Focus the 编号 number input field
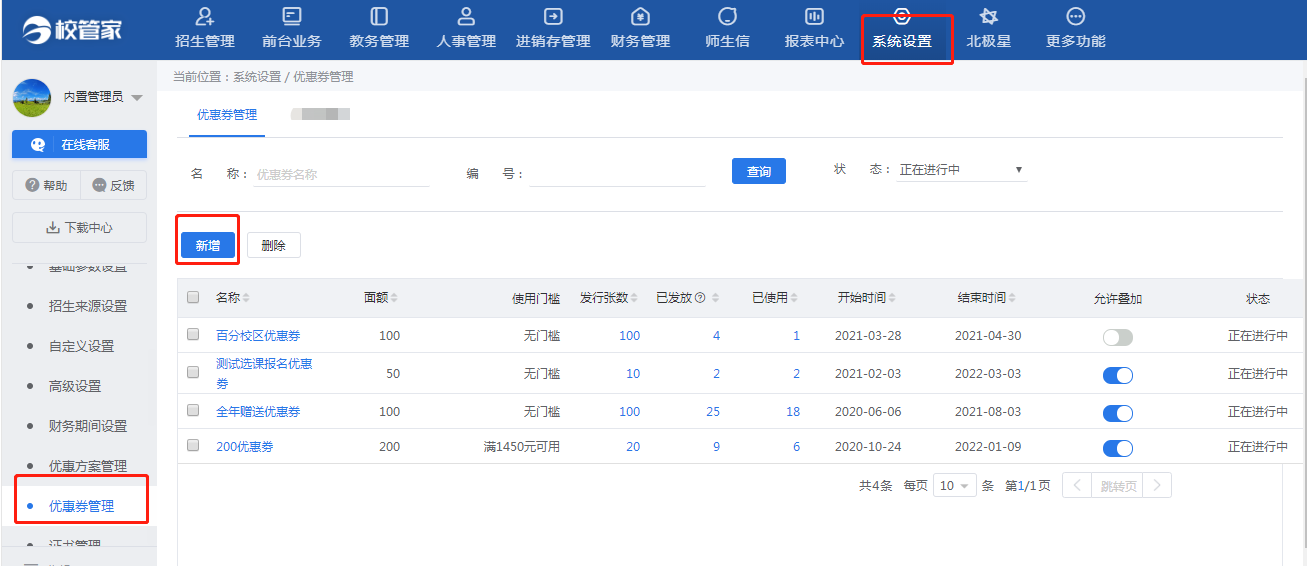The height and width of the screenshot is (566, 1307). pyautogui.click(x=617, y=174)
